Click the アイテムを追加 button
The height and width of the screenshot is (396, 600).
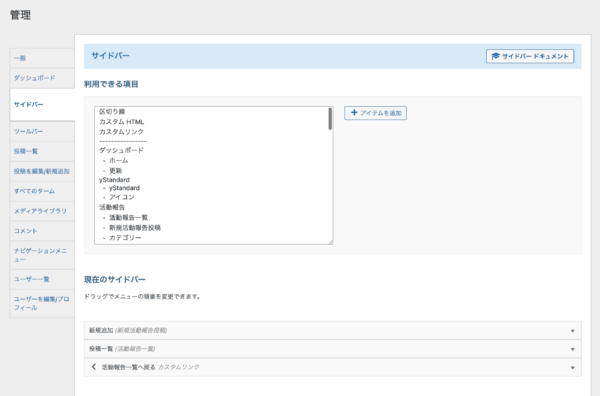click(x=375, y=113)
